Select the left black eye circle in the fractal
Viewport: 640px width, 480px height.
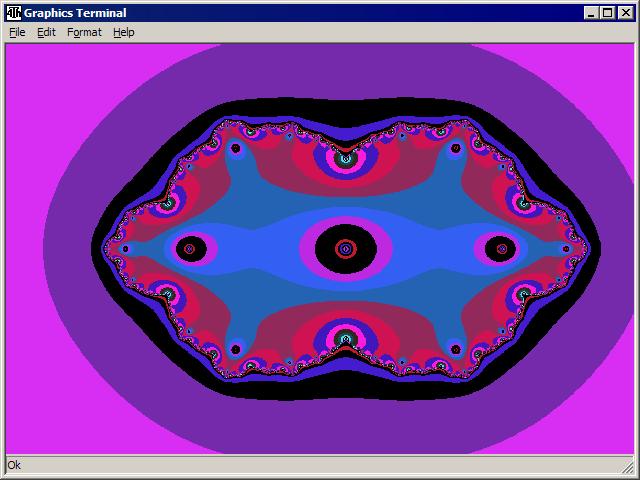point(189,248)
